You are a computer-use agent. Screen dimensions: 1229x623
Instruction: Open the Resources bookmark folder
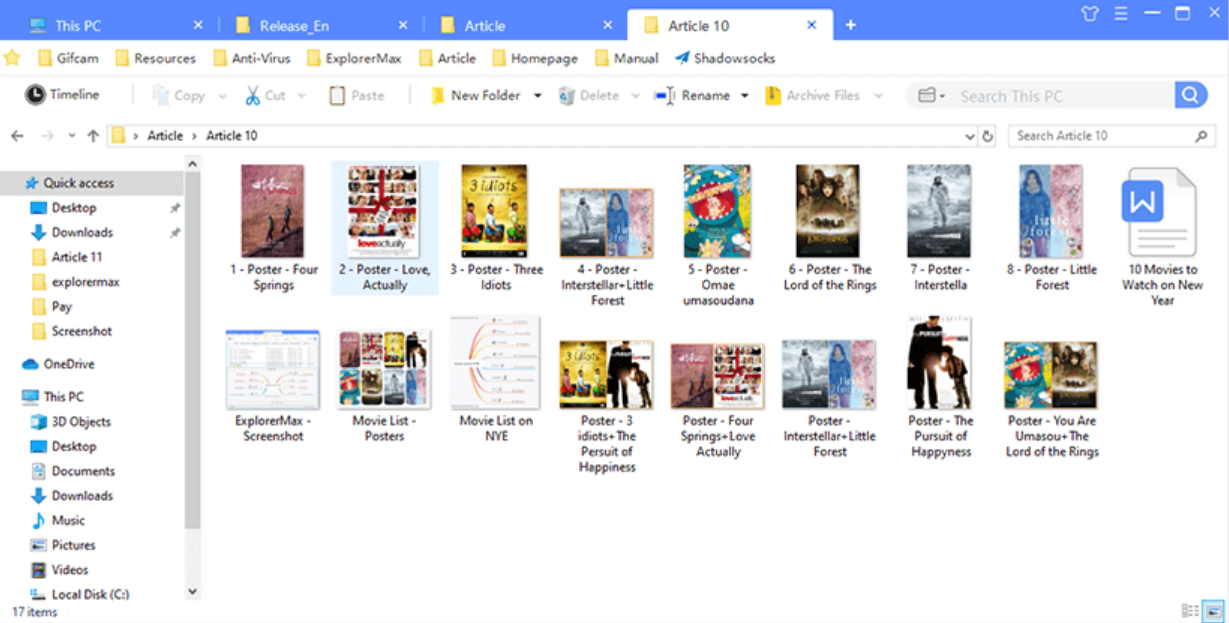(155, 58)
